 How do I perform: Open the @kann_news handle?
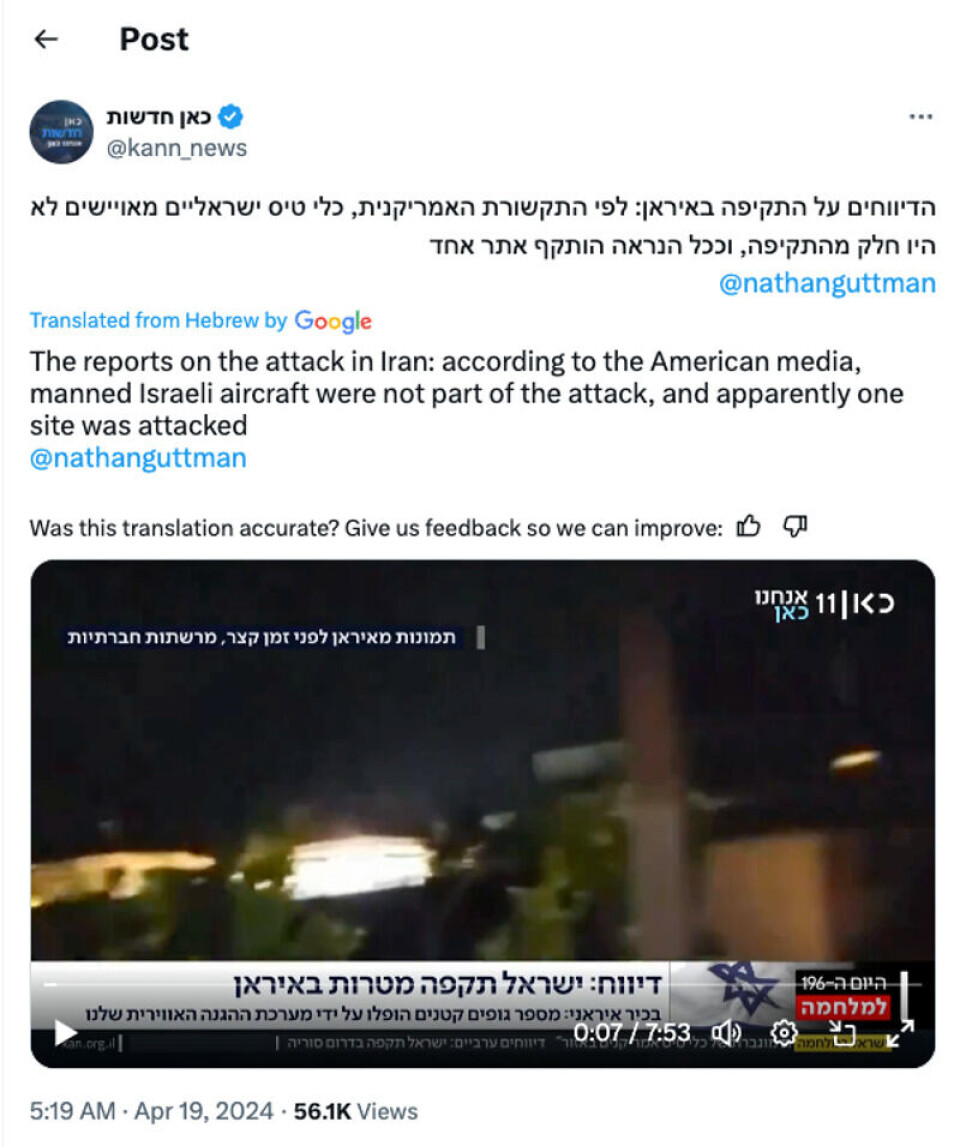(x=177, y=148)
